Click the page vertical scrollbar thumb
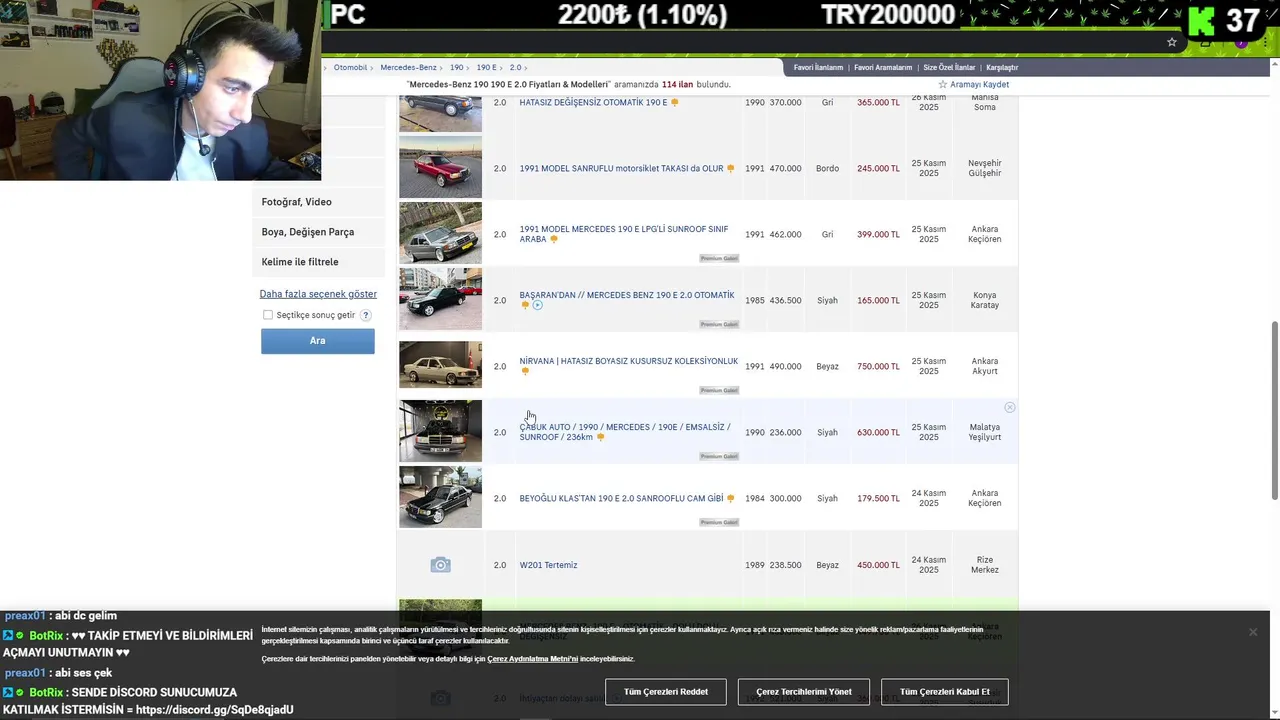 (1274, 410)
